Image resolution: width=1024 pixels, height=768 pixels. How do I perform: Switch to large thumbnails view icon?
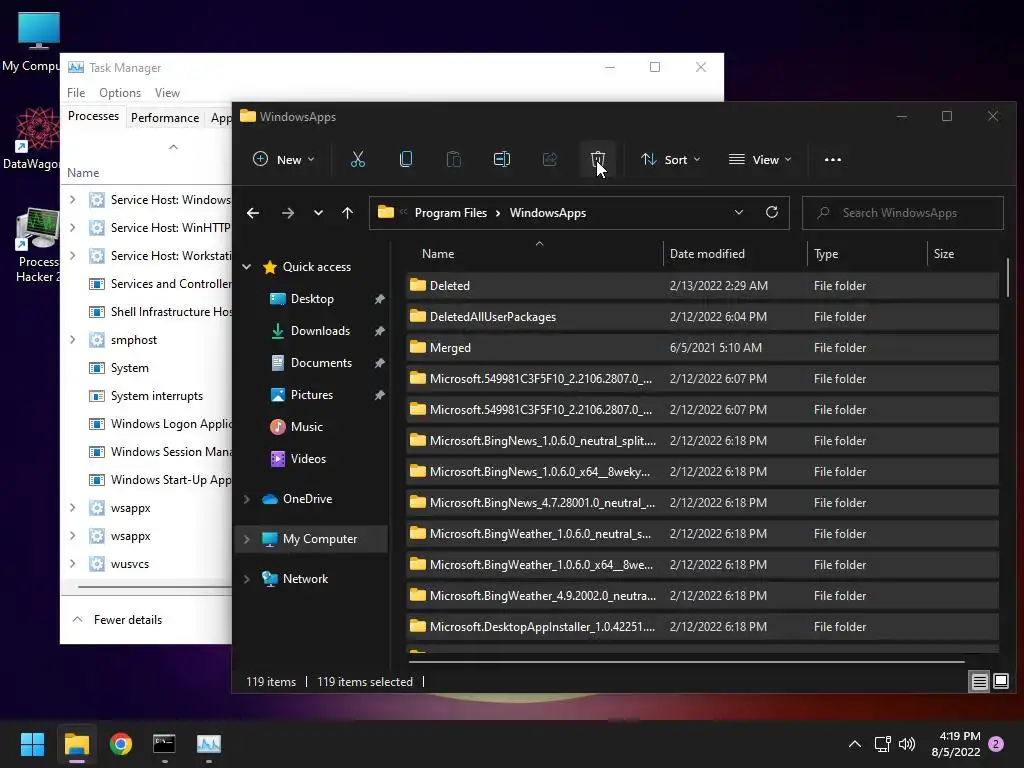tap(1000, 682)
